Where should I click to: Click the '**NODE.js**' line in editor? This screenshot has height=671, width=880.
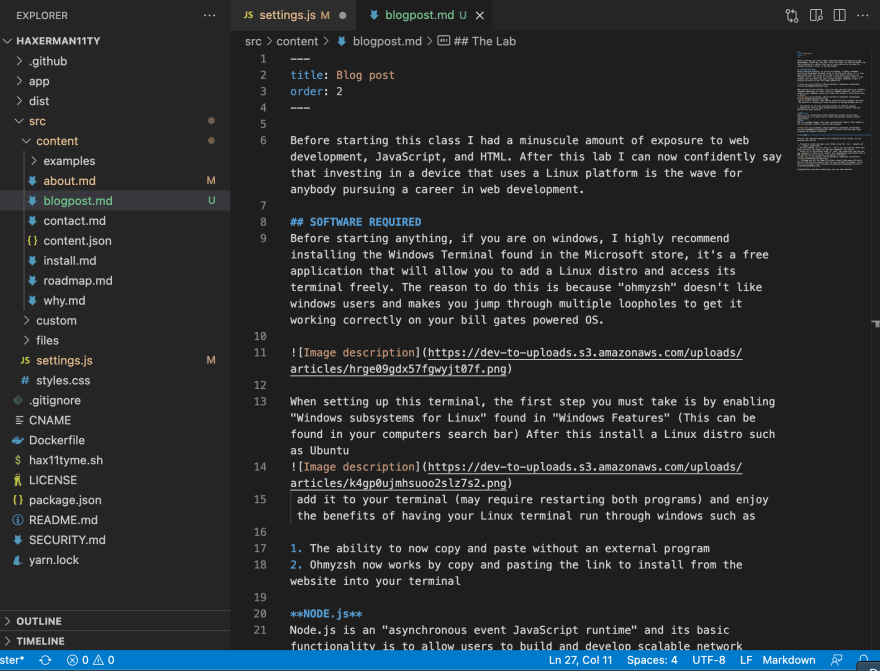click(x=326, y=613)
